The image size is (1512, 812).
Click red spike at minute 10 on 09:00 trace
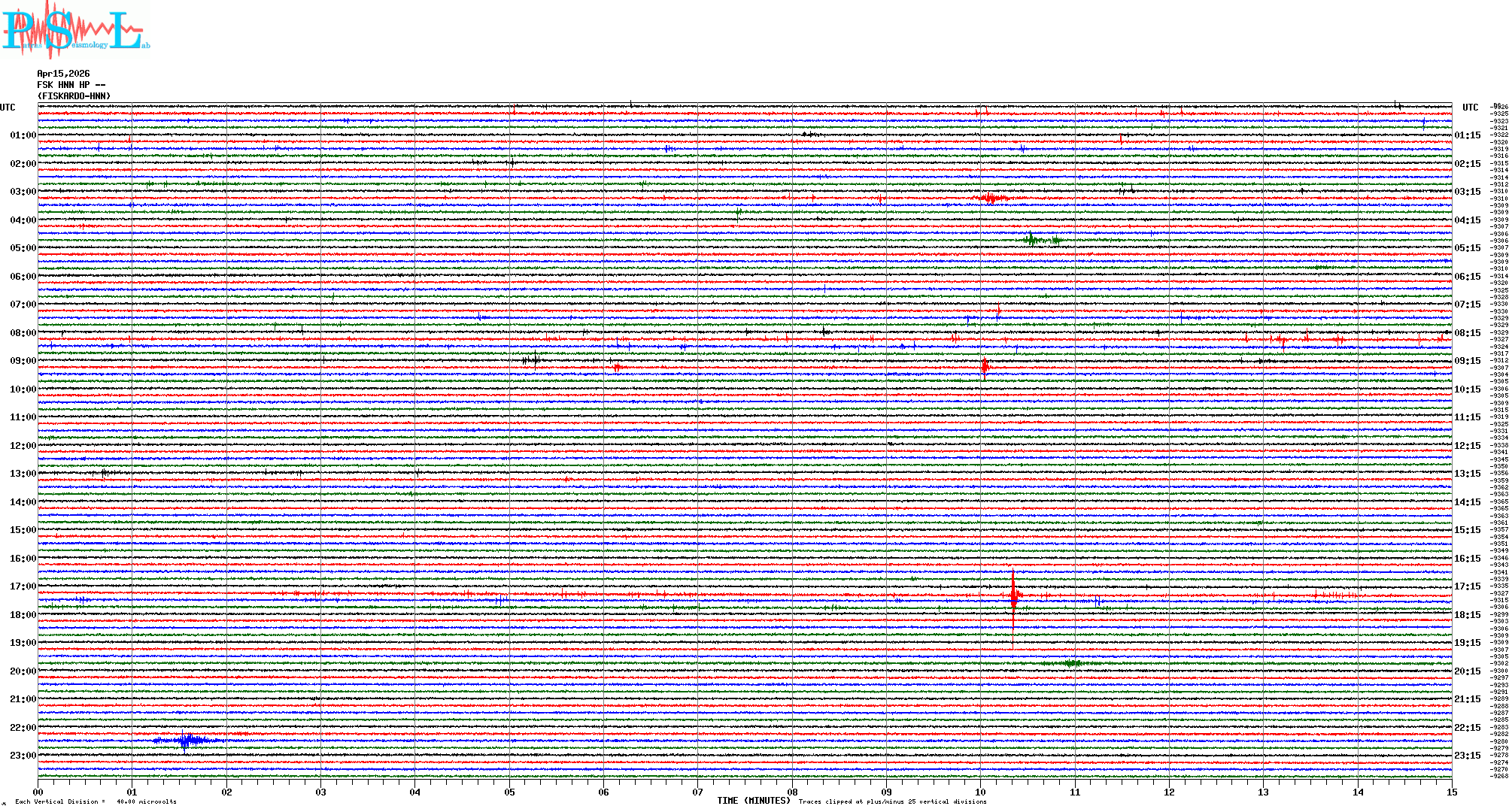tap(985, 367)
